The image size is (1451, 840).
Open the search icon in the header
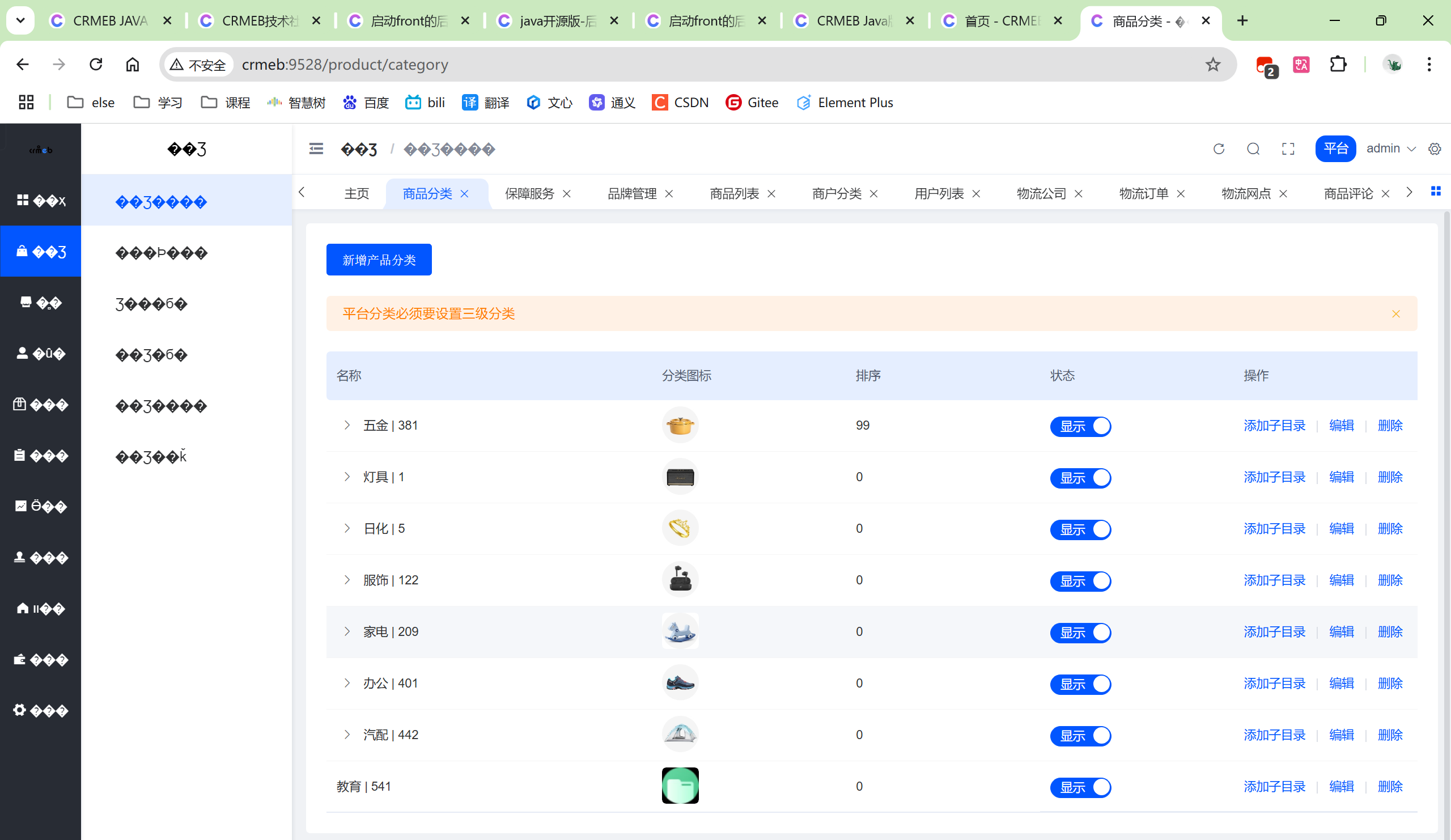pyautogui.click(x=1253, y=149)
